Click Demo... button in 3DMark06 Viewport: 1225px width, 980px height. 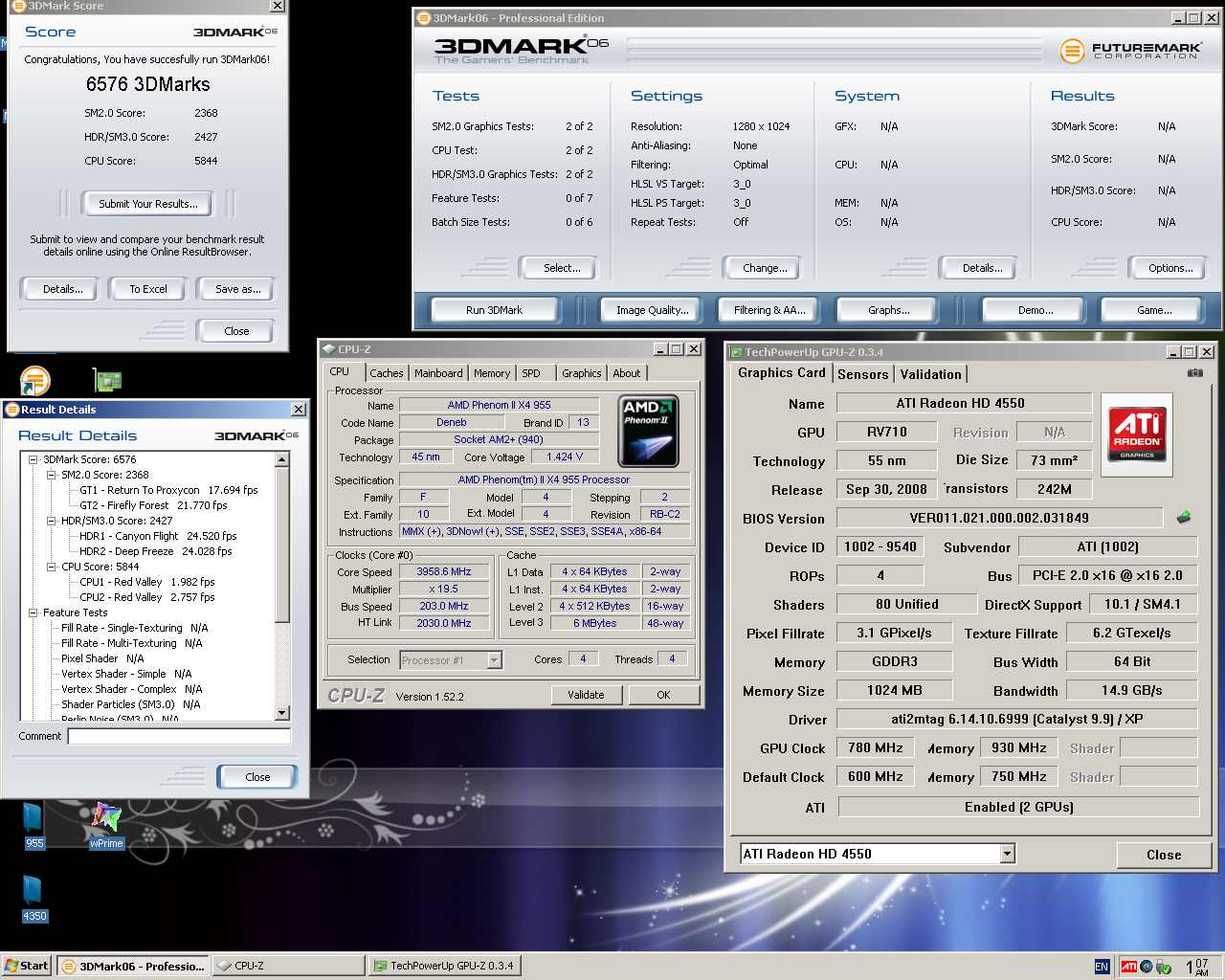click(x=1036, y=310)
